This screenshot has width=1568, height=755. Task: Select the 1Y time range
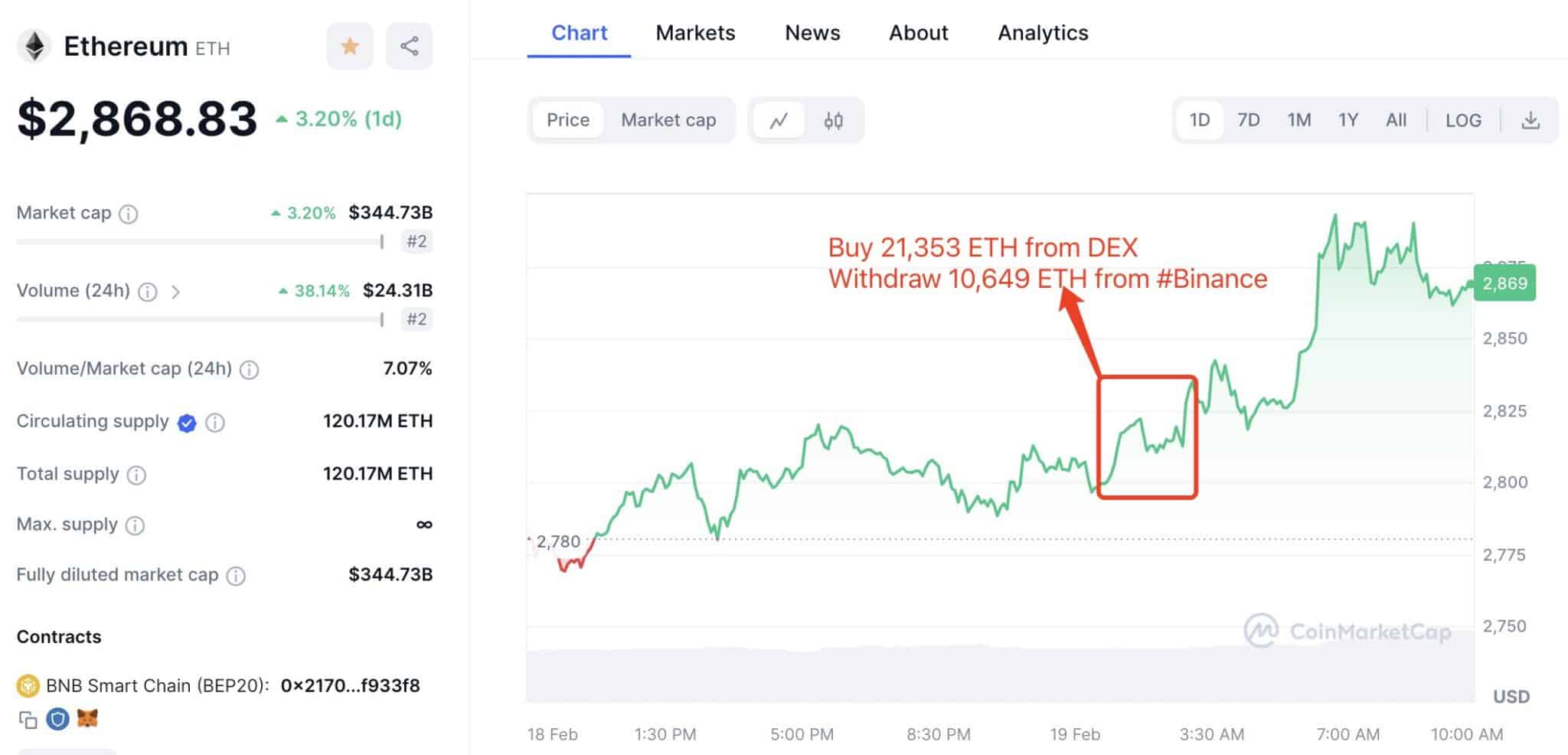(1348, 120)
